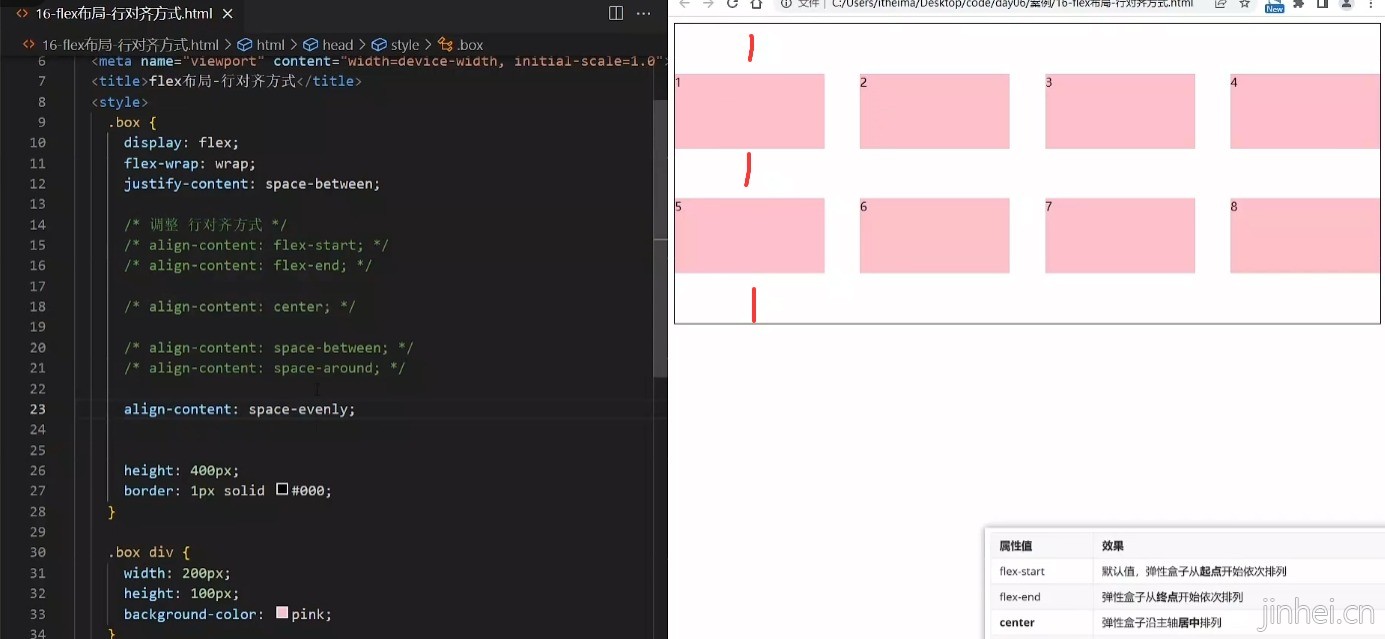
Task: Click commented "align-content: space-around;" line
Action: point(265,368)
